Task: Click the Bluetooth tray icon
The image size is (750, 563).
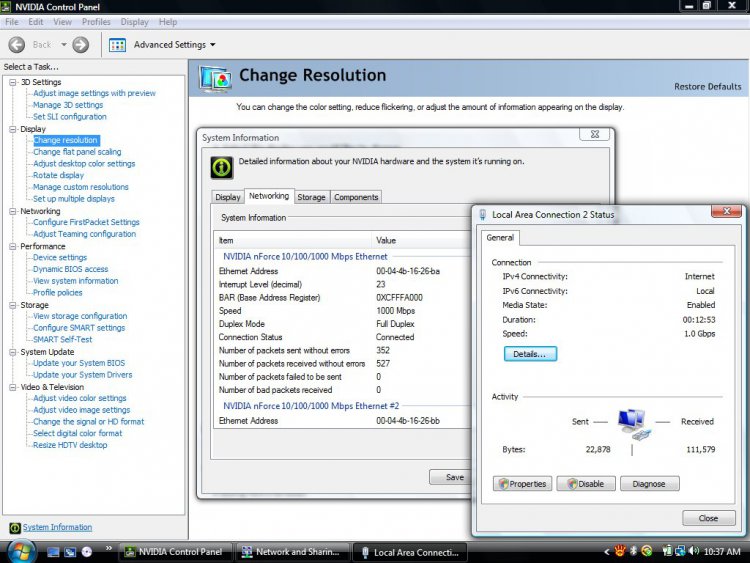Action: pyautogui.click(x=633, y=552)
